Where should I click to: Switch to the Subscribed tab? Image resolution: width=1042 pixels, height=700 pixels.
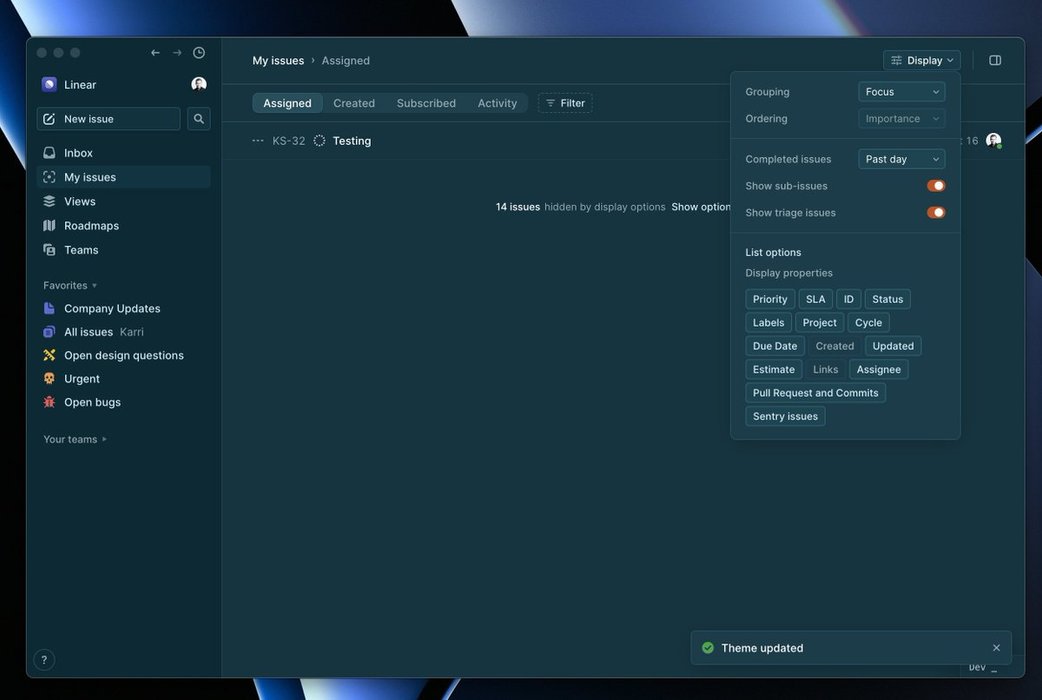[x=426, y=103]
